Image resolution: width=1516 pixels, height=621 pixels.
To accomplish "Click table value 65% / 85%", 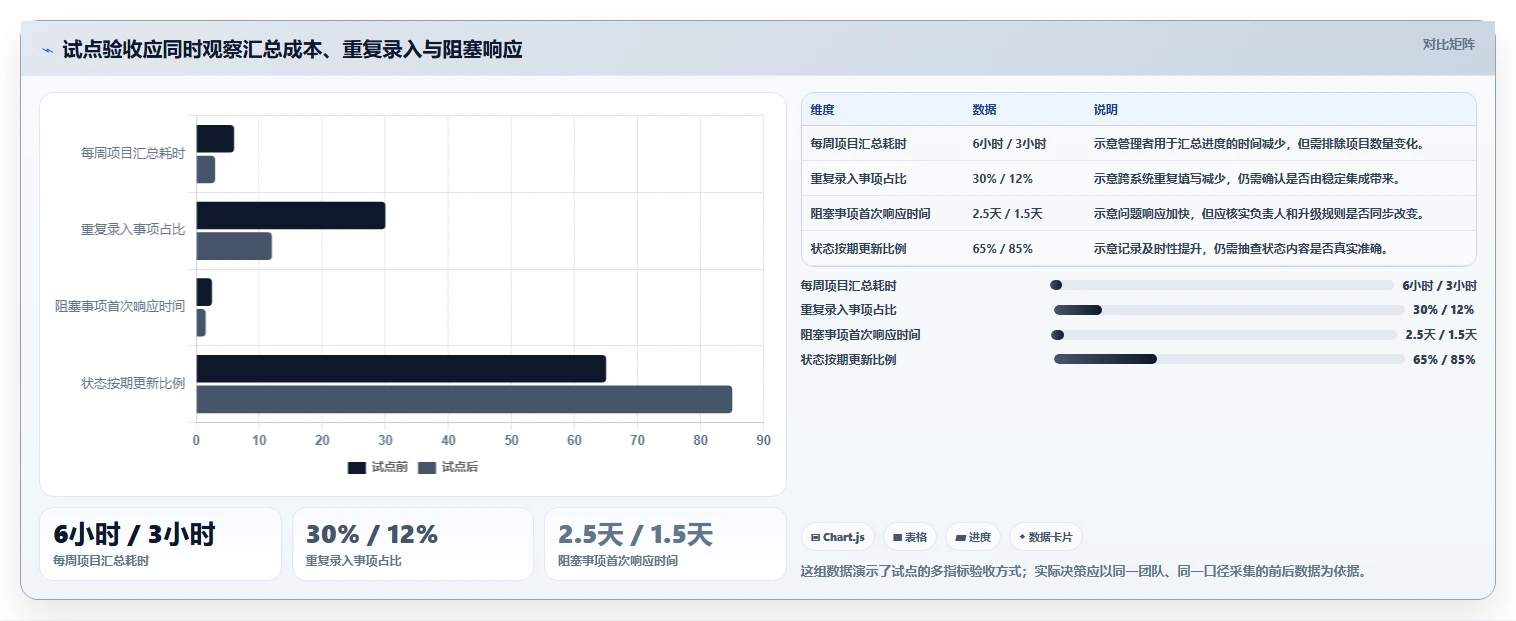I will pos(1002,249).
